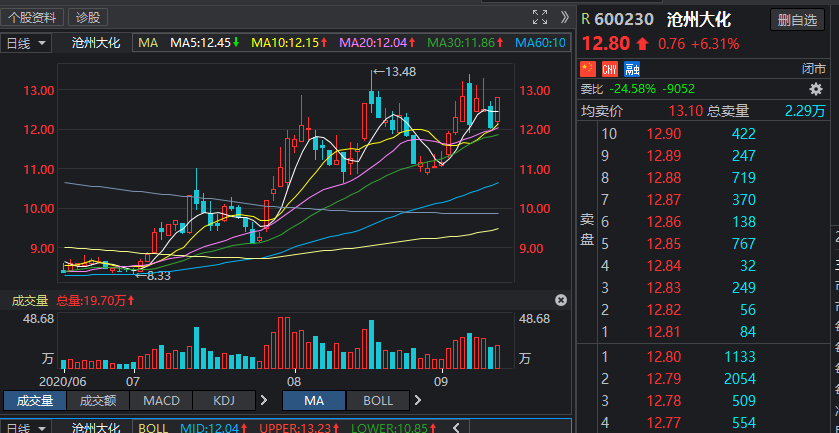Expand more sub-indicators arrow after KDJ
Viewport: 839px width, 433px height.
tap(264, 400)
